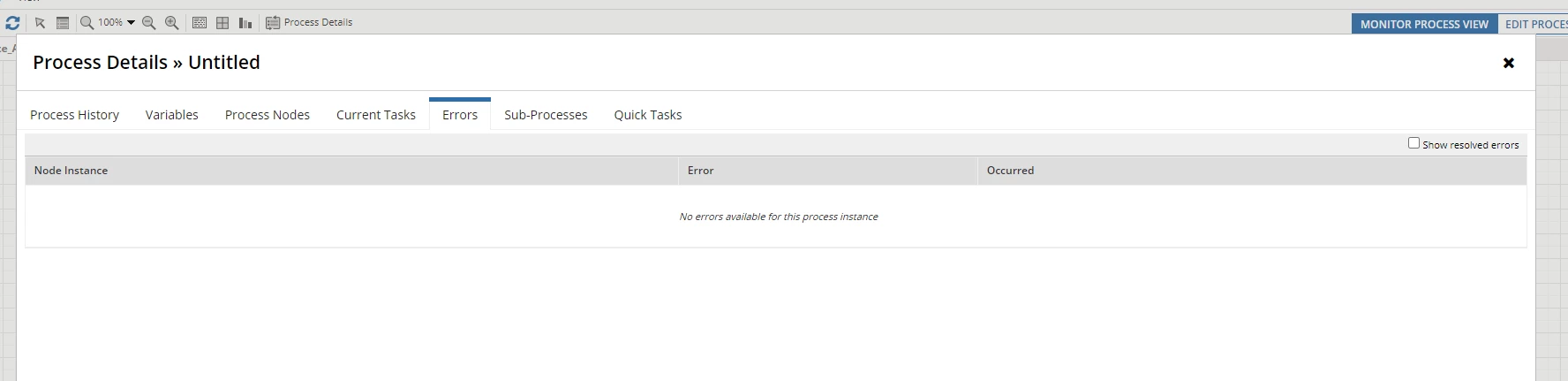Click the four-square grid icon in toolbar
This screenshot has height=381, width=1568.
222,23
